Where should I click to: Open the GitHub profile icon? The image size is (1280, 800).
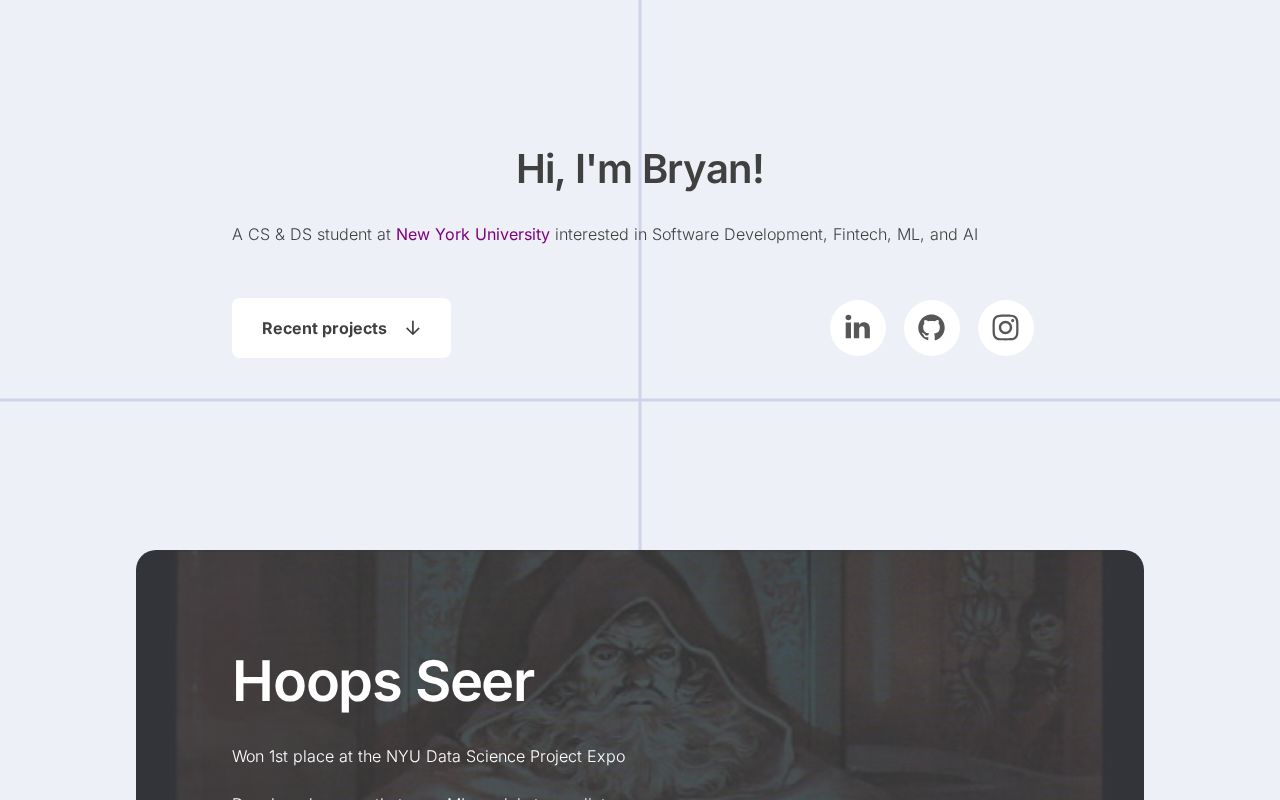click(x=931, y=328)
